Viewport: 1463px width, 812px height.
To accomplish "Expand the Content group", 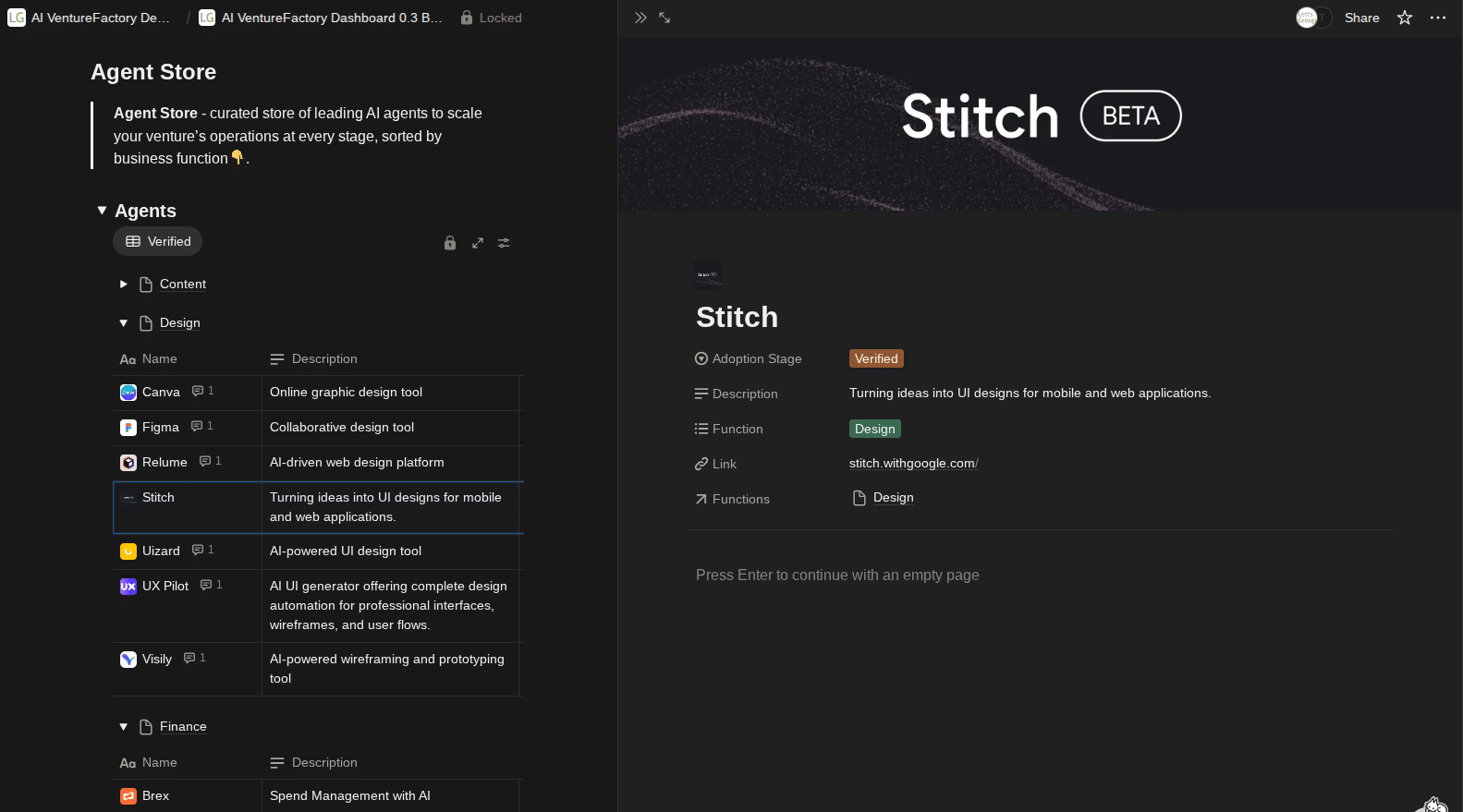I will [123, 285].
